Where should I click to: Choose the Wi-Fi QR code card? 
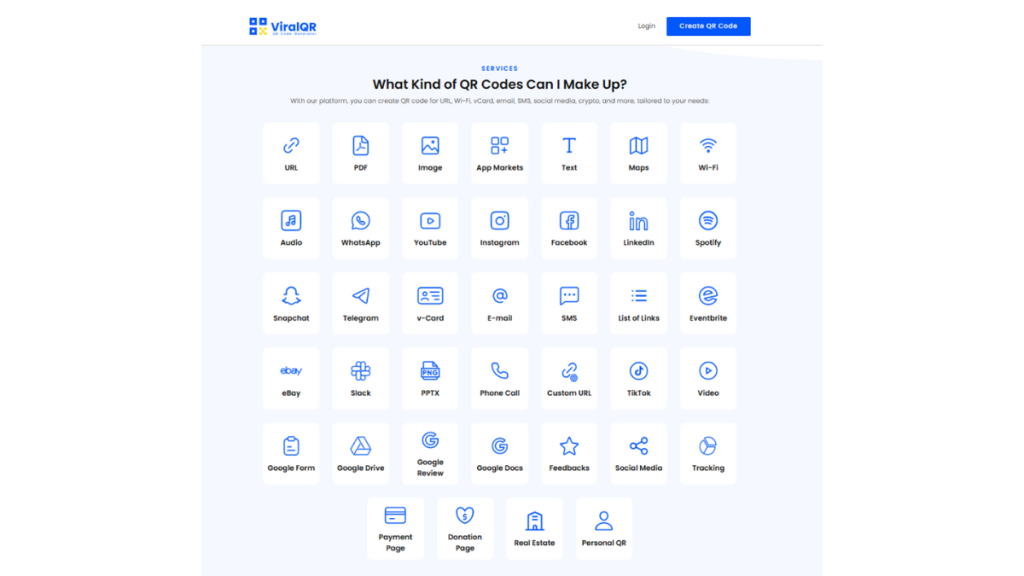pos(708,153)
